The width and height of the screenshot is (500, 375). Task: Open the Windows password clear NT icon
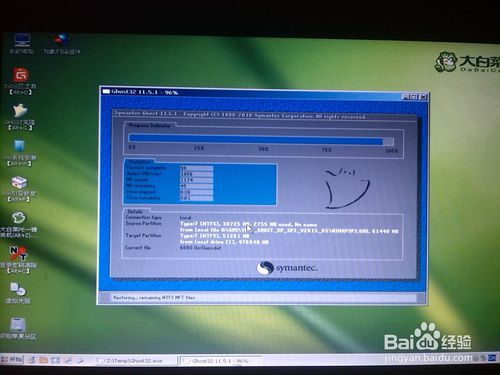coord(18,260)
